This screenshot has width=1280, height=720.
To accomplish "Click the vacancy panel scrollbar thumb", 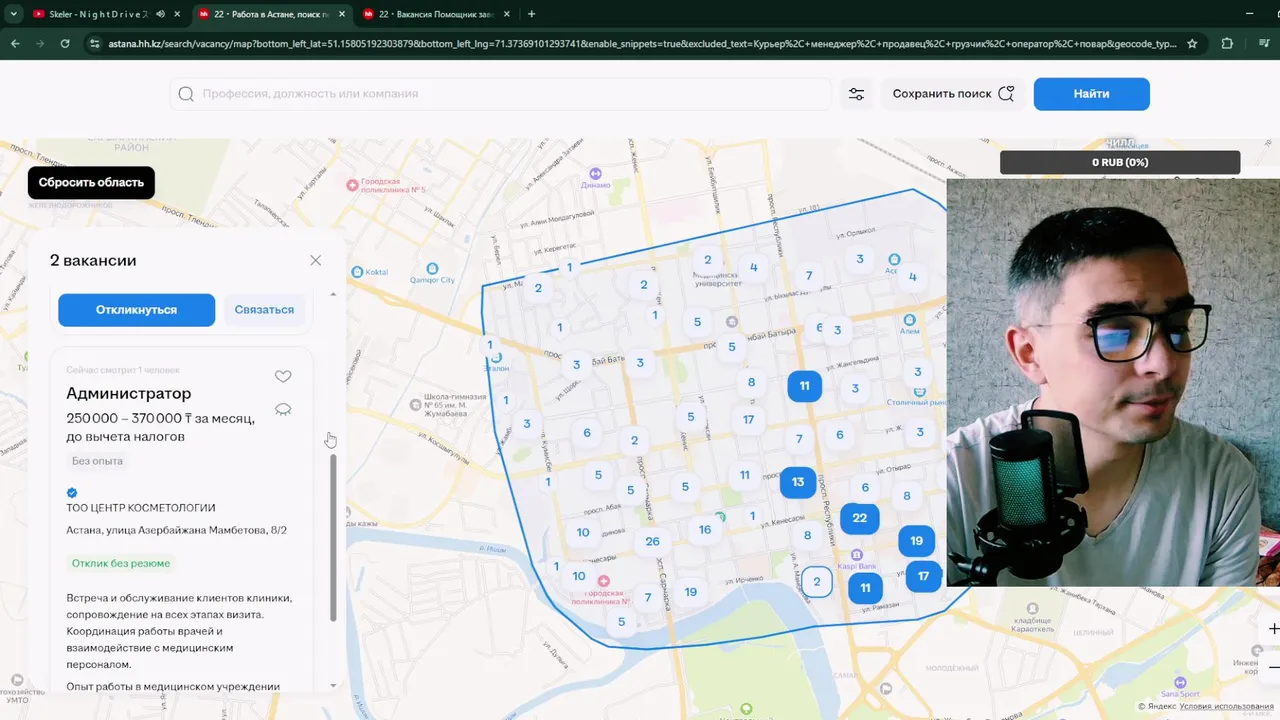I will pyautogui.click(x=333, y=538).
